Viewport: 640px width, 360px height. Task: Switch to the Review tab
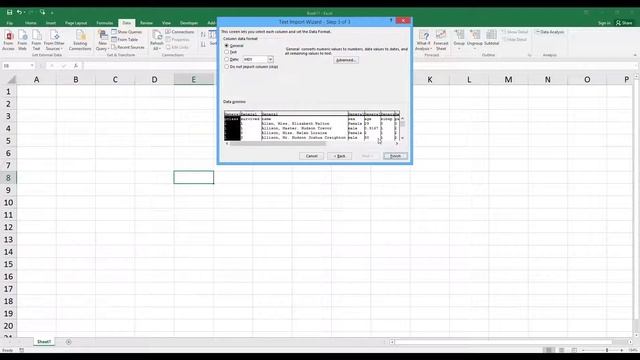[x=146, y=23]
